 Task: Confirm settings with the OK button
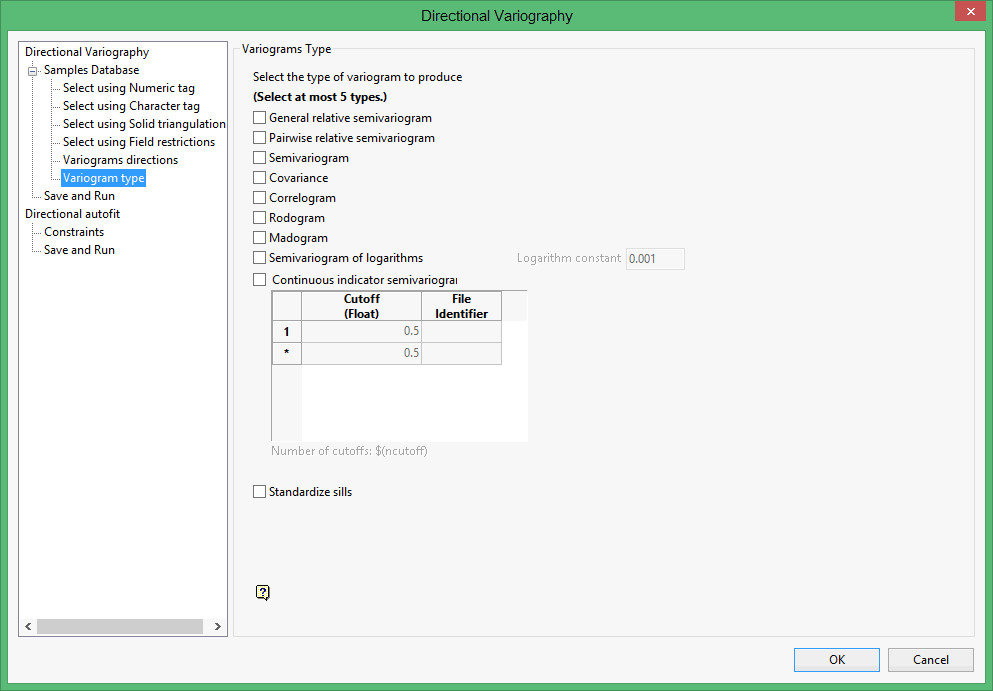click(x=836, y=659)
